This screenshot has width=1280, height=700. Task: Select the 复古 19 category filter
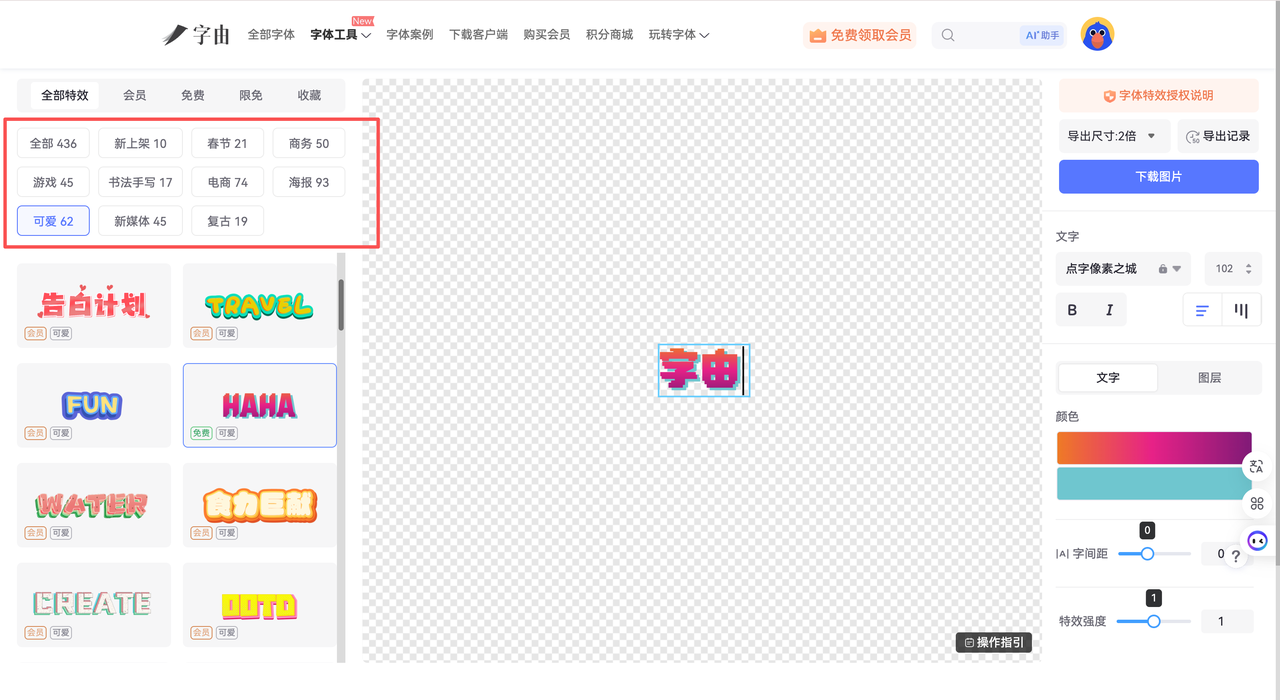227,221
